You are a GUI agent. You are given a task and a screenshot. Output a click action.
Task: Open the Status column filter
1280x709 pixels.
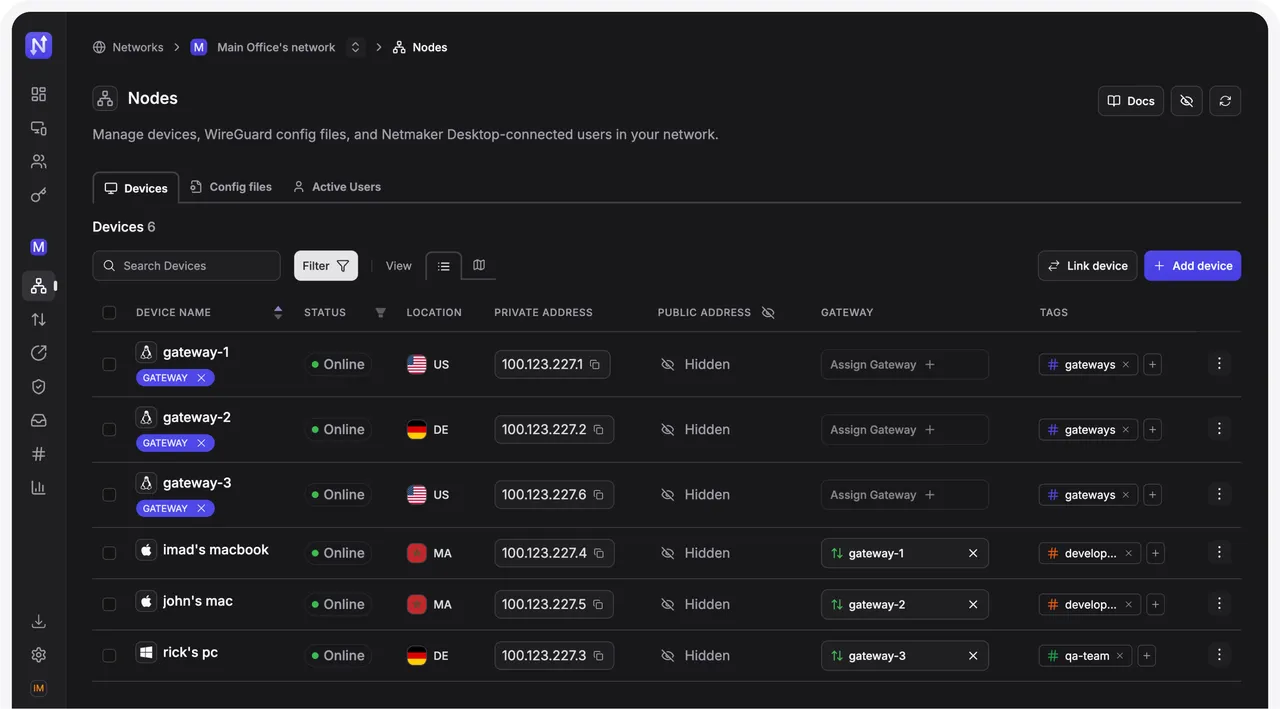coord(380,312)
